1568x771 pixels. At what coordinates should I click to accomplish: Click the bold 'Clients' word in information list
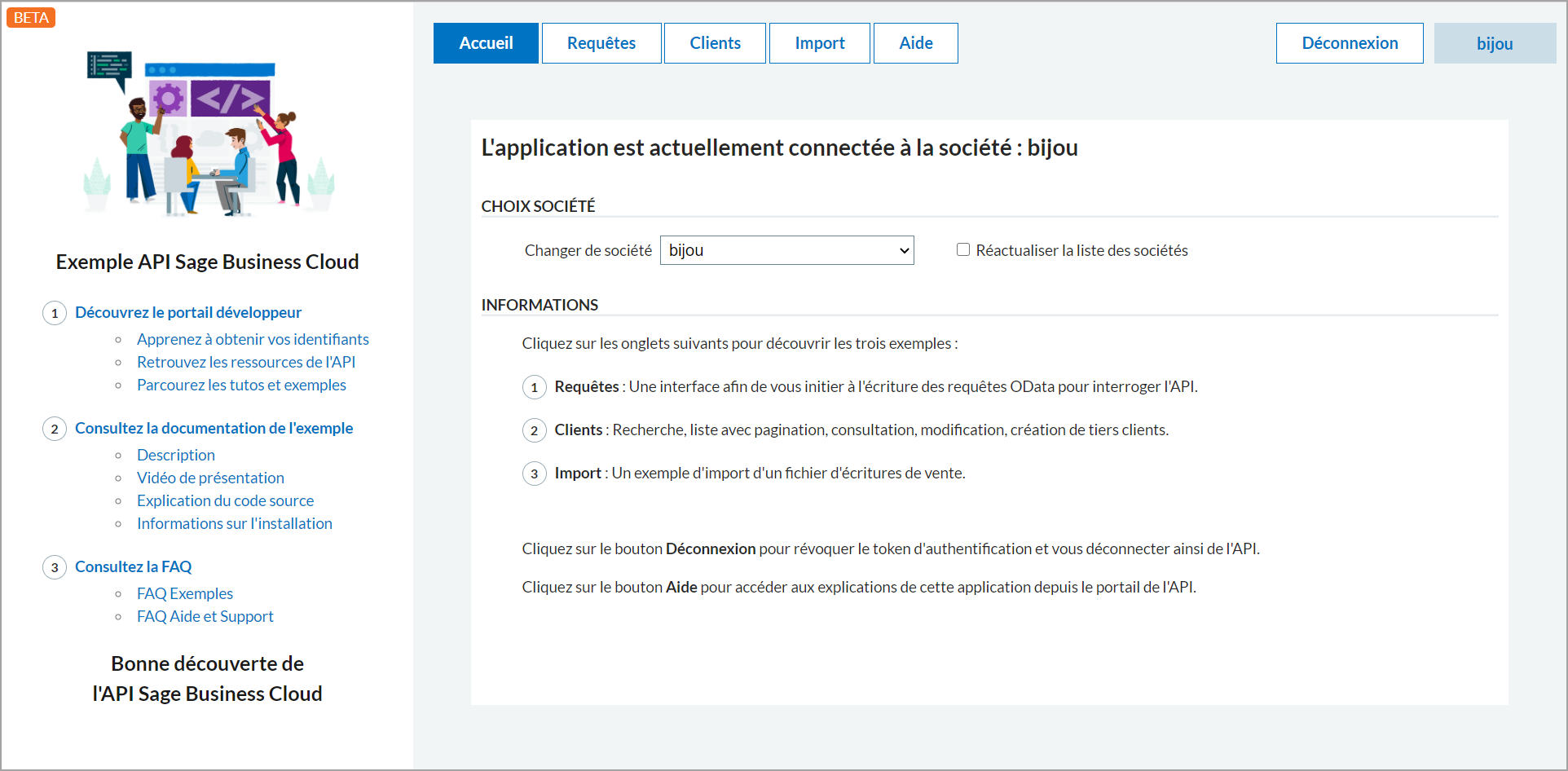point(579,430)
